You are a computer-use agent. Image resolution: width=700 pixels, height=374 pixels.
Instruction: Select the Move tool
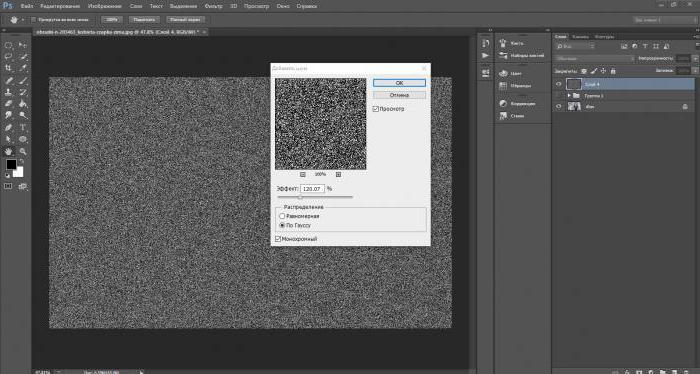23,45
